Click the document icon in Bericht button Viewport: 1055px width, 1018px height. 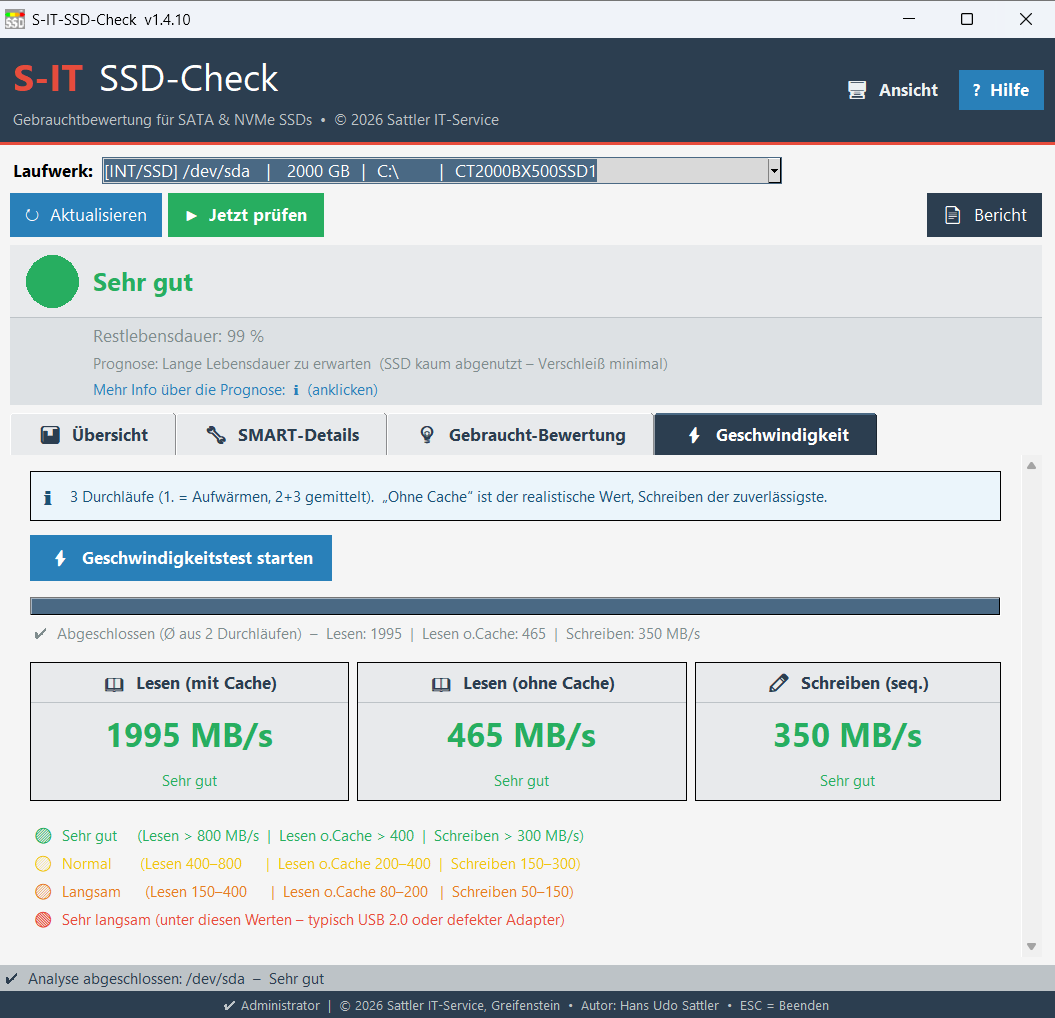coord(952,215)
